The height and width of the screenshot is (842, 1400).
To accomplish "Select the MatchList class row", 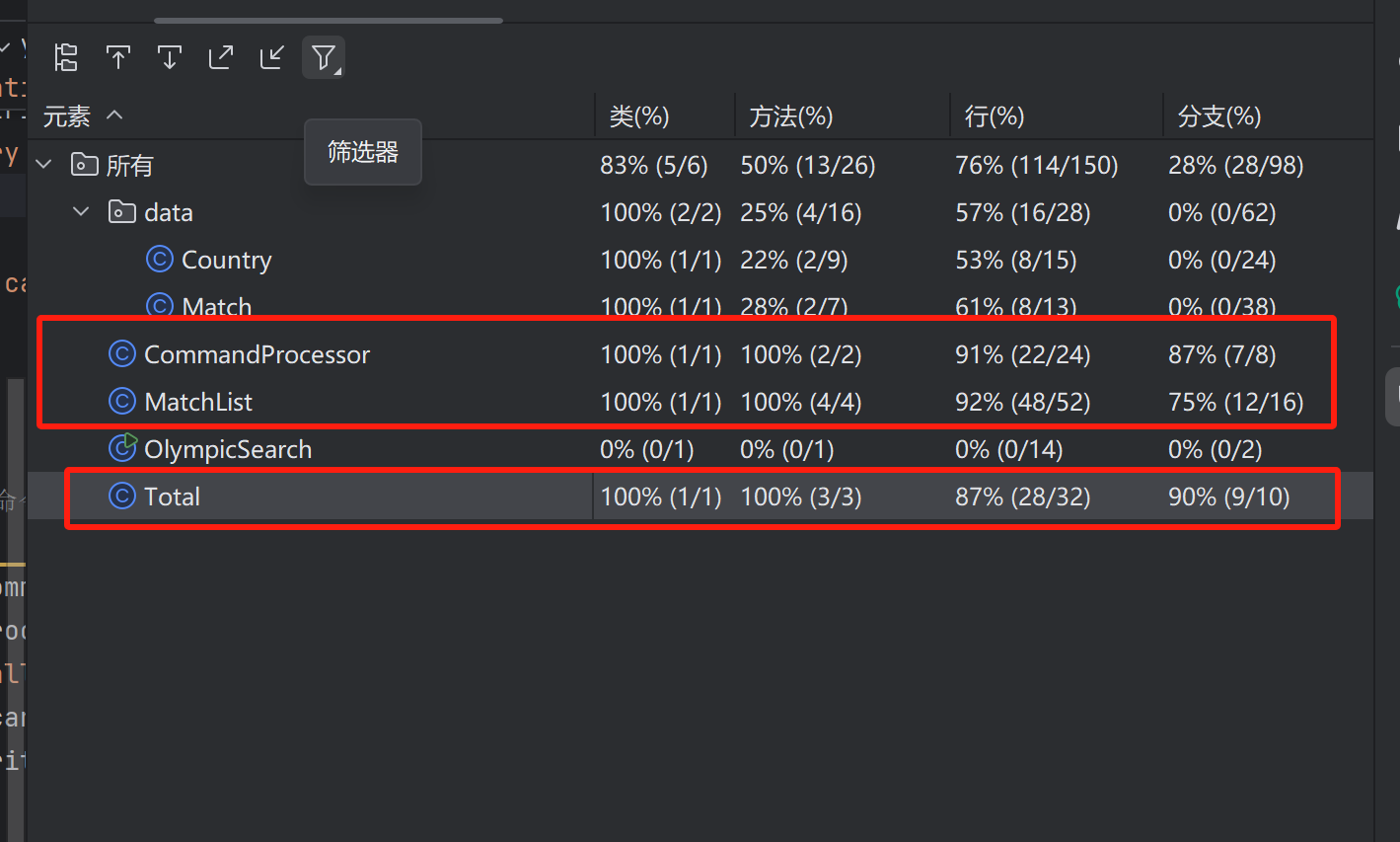I will tap(700, 402).
